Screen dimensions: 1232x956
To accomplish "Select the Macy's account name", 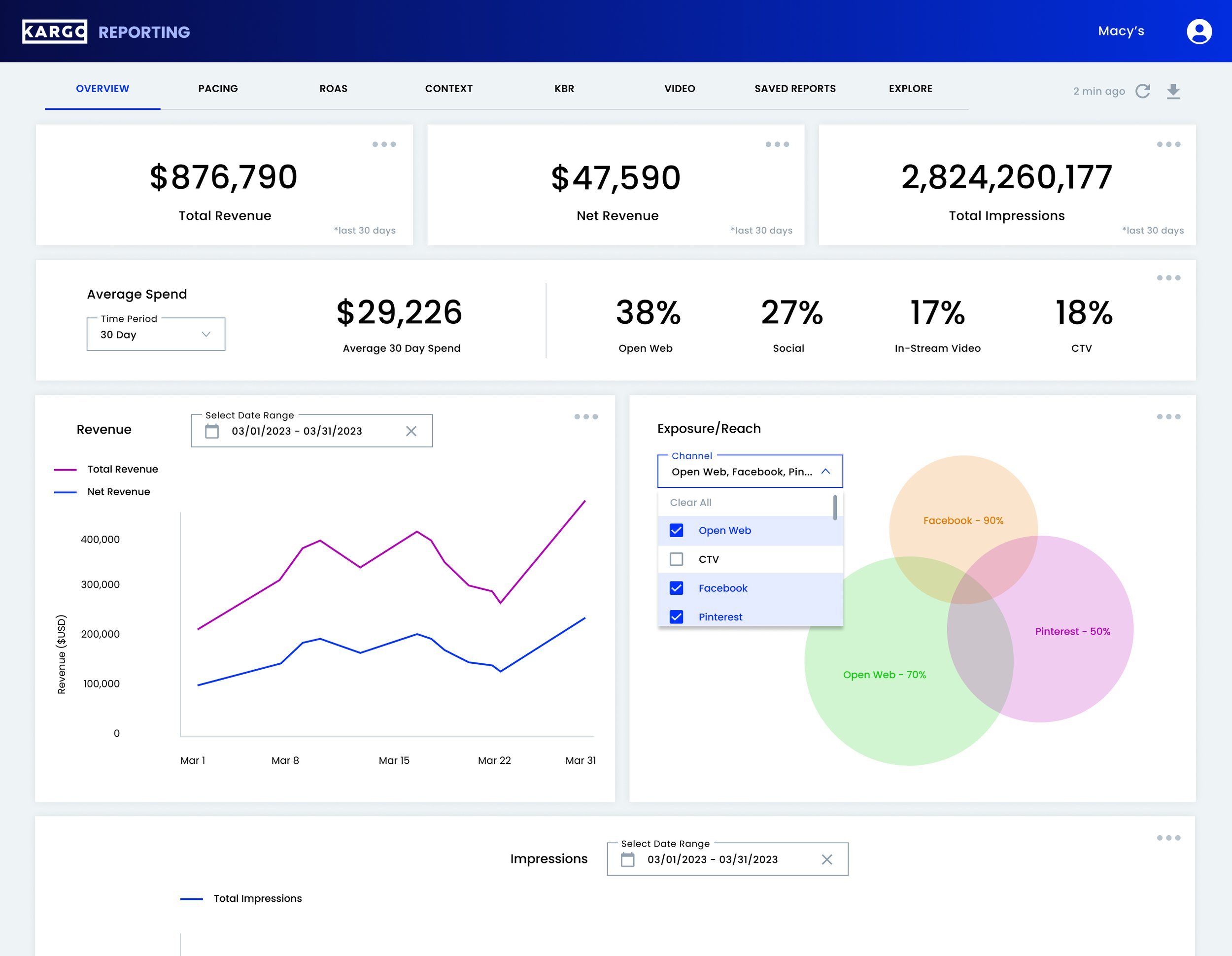I will pyautogui.click(x=1121, y=31).
